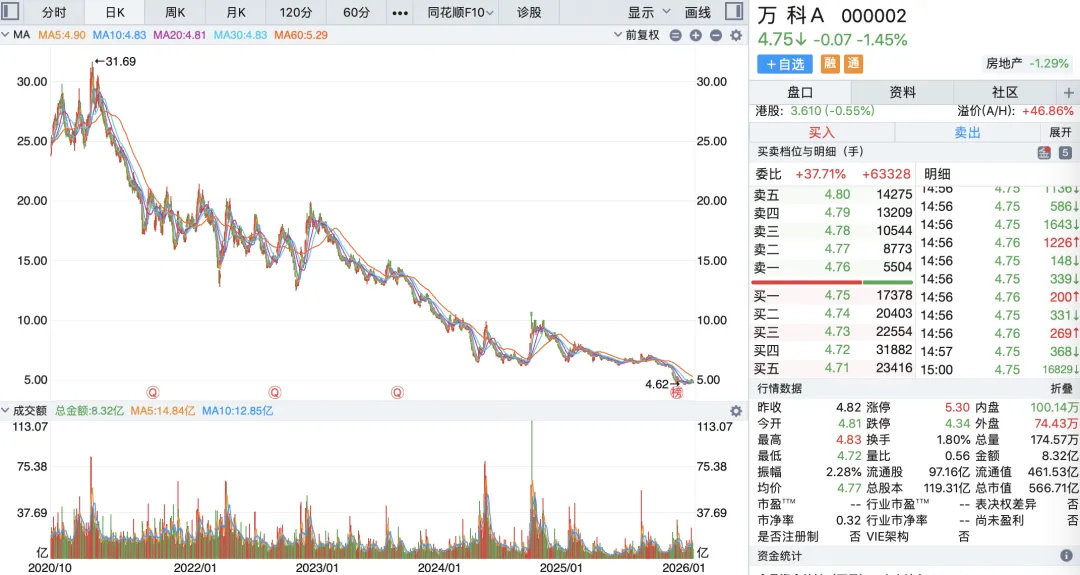Click the plus zoom-in circle icon in MA toolbar

pyautogui.click(x=696, y=35)
